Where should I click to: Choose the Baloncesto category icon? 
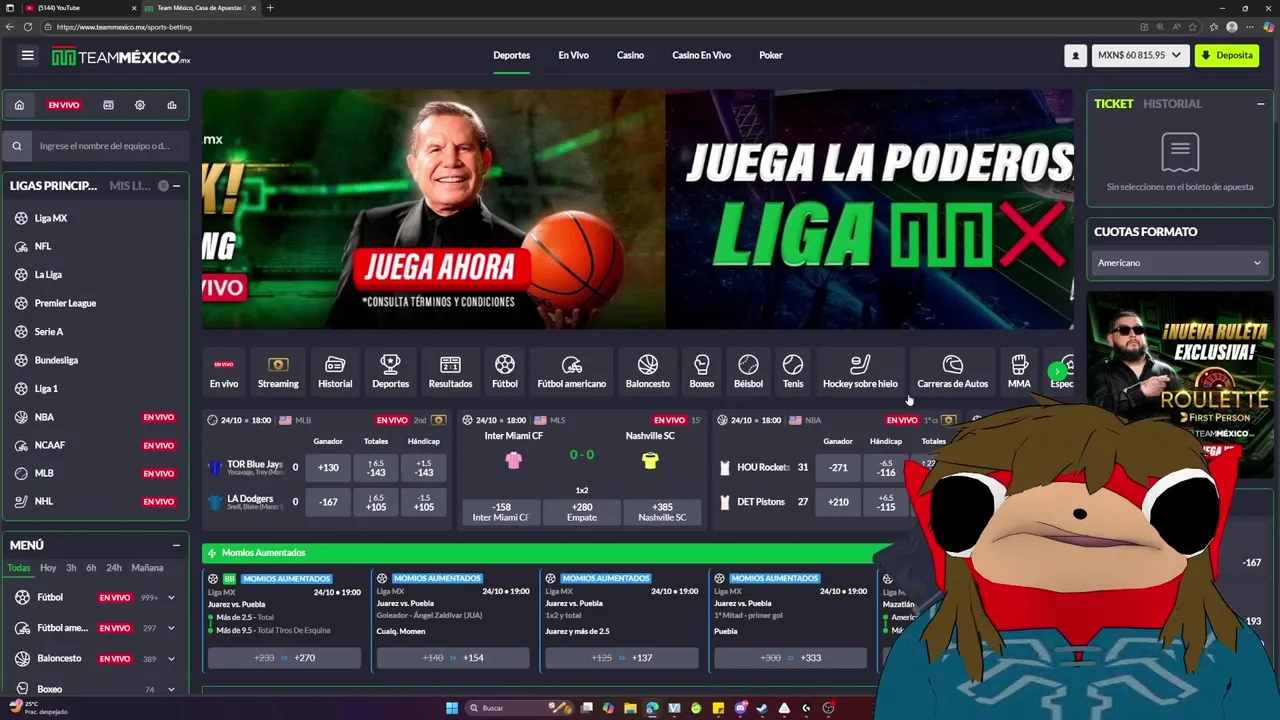coord(648,371)
